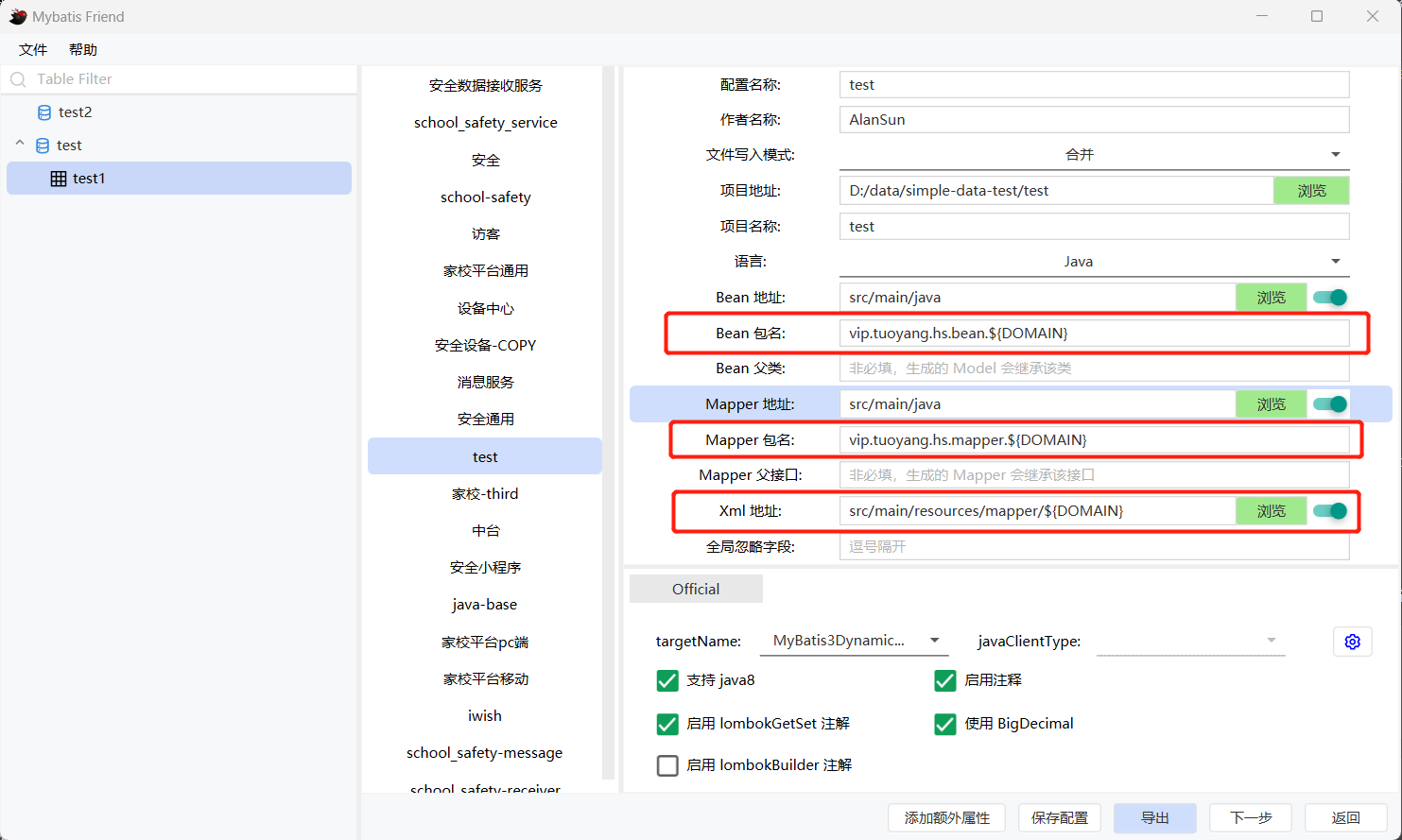Open the 文件 menu
1402x840 pixels.
click(x=33, y=50)
